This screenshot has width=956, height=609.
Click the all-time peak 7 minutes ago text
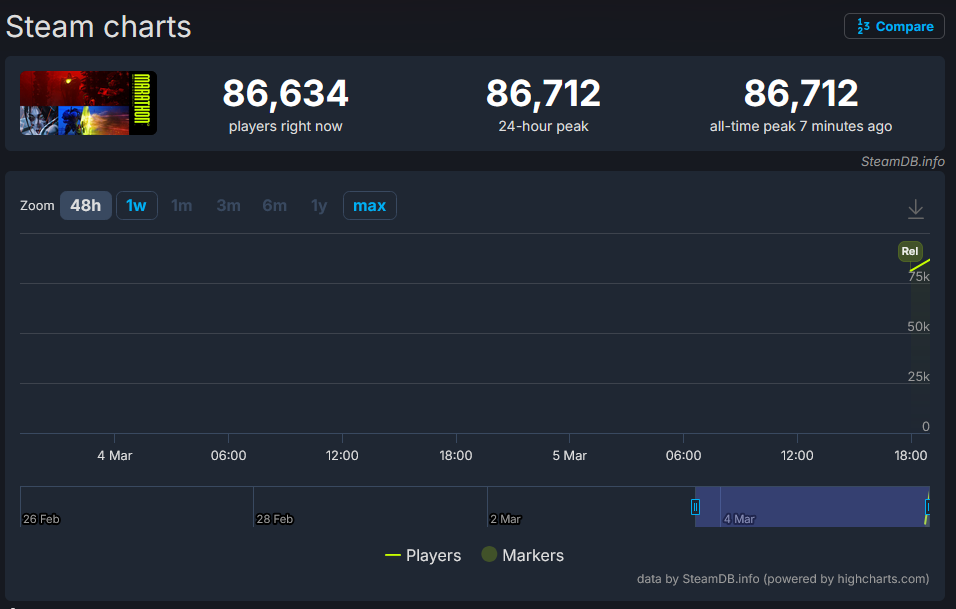pos(801,126)
